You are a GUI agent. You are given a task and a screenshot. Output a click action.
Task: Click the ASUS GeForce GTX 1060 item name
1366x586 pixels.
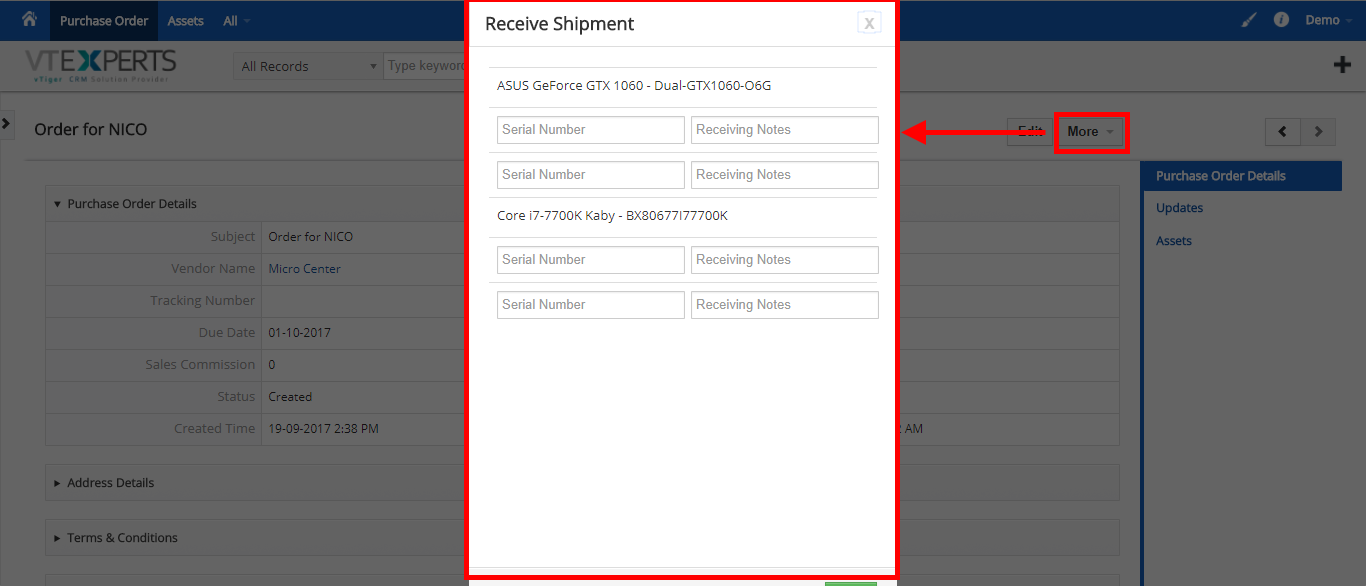tap(634, 86)
